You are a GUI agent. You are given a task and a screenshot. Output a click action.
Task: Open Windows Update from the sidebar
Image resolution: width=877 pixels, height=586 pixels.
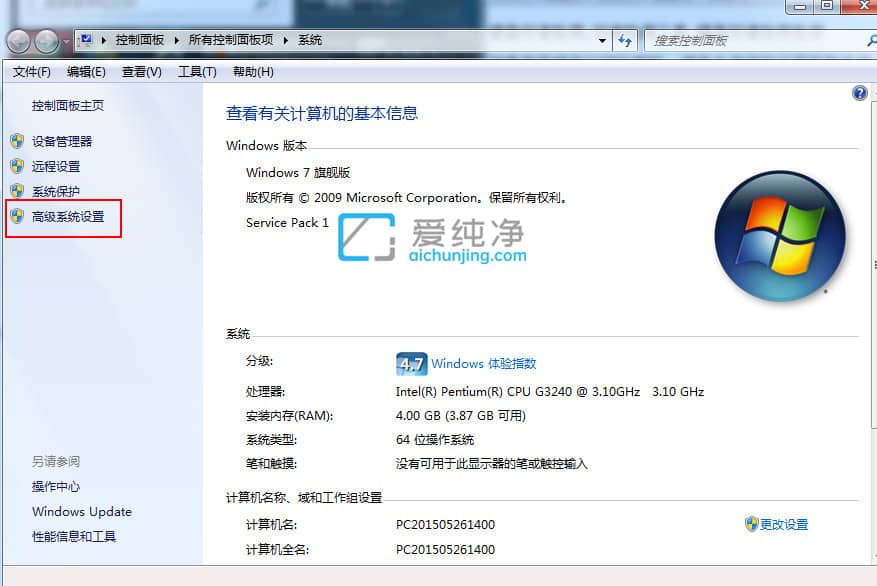81,511
